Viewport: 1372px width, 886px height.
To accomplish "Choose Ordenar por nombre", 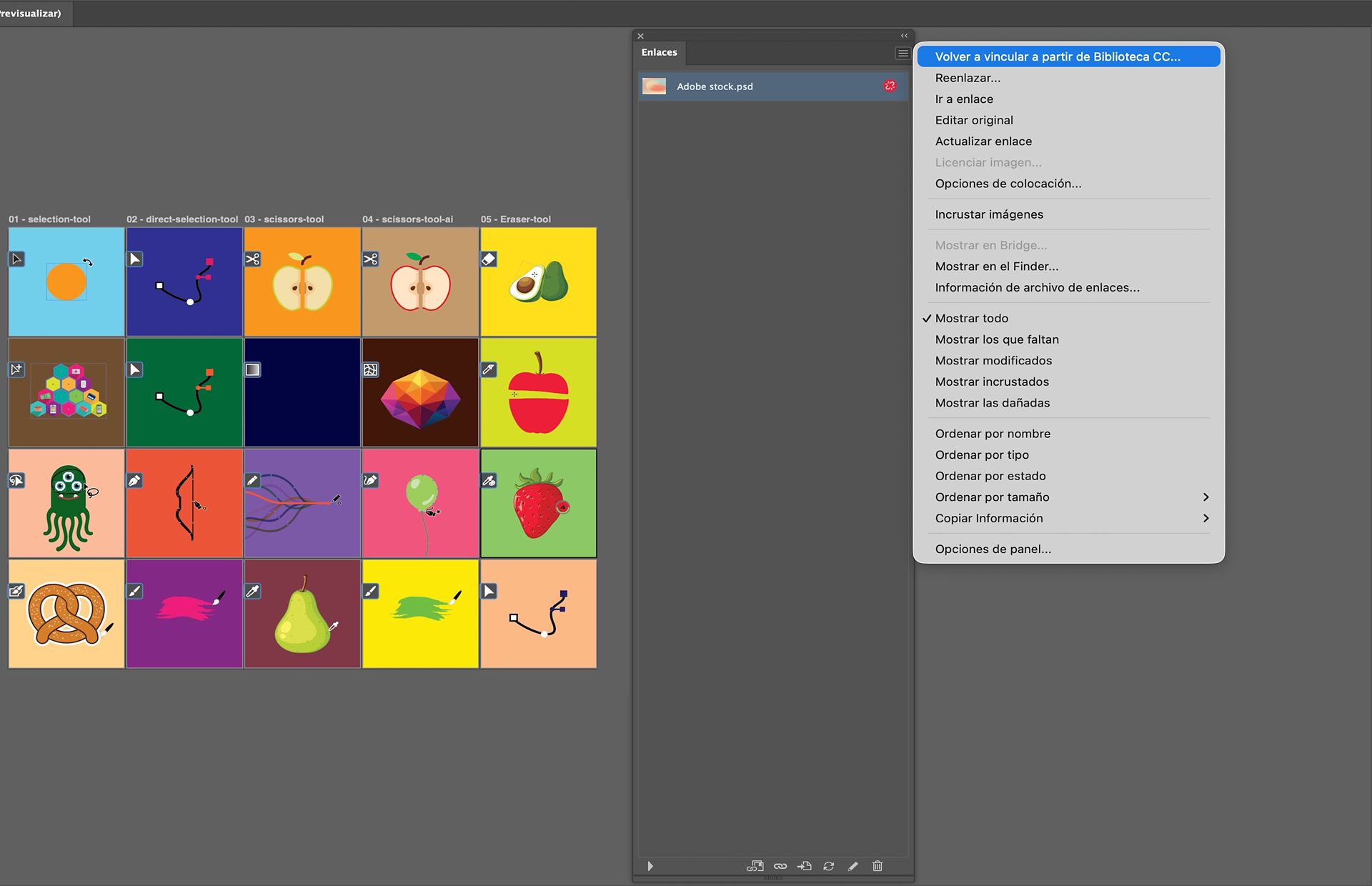I will [x=1068, y=434].
